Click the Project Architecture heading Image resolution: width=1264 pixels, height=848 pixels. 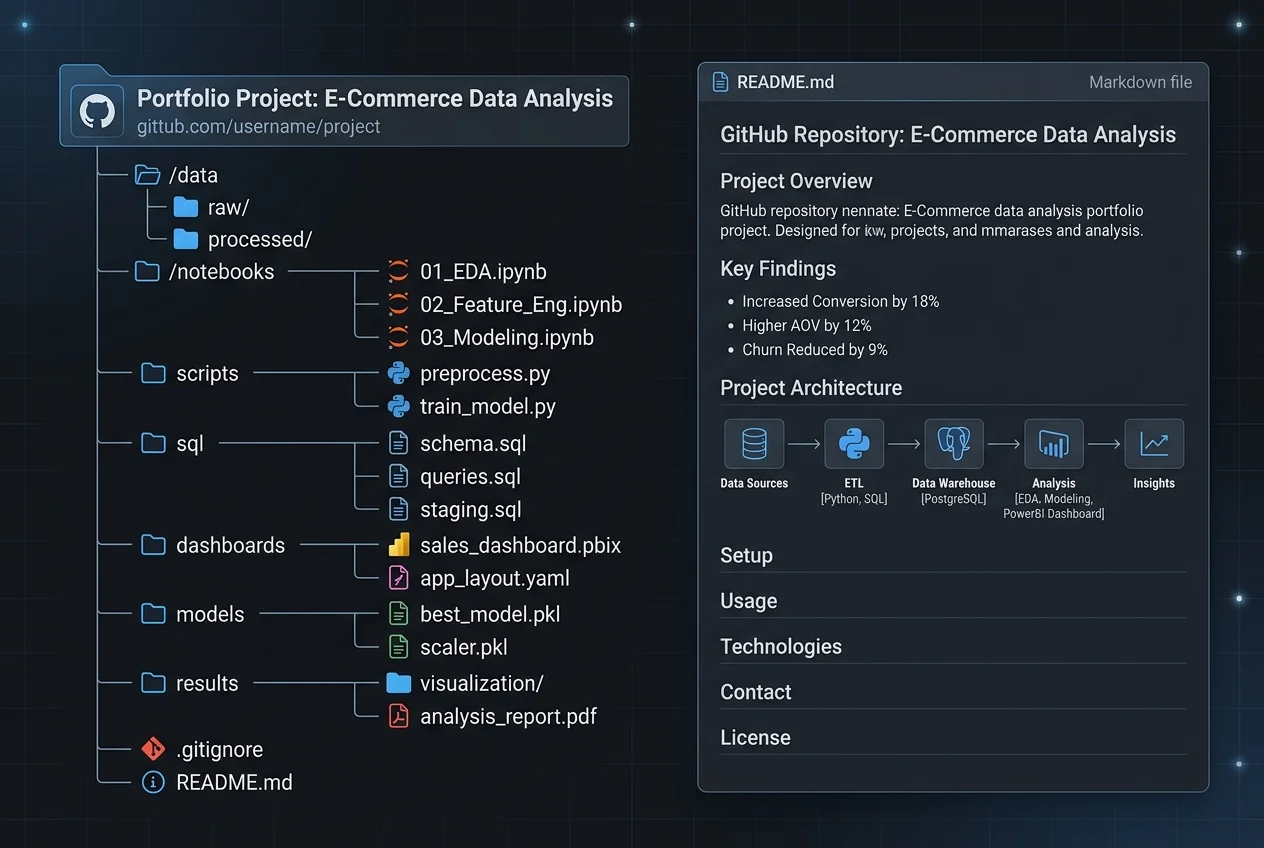click(x=811, y=387)
